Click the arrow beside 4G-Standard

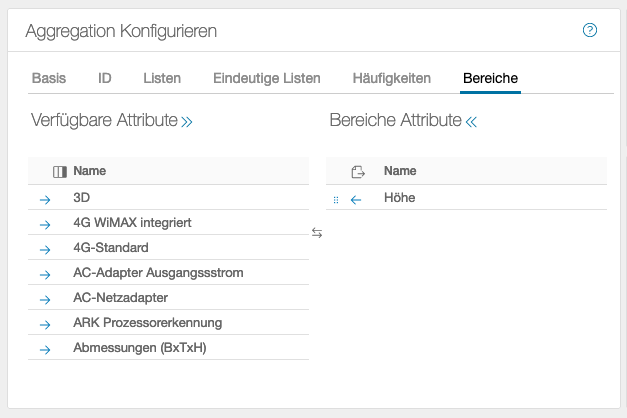coord(45,249)
